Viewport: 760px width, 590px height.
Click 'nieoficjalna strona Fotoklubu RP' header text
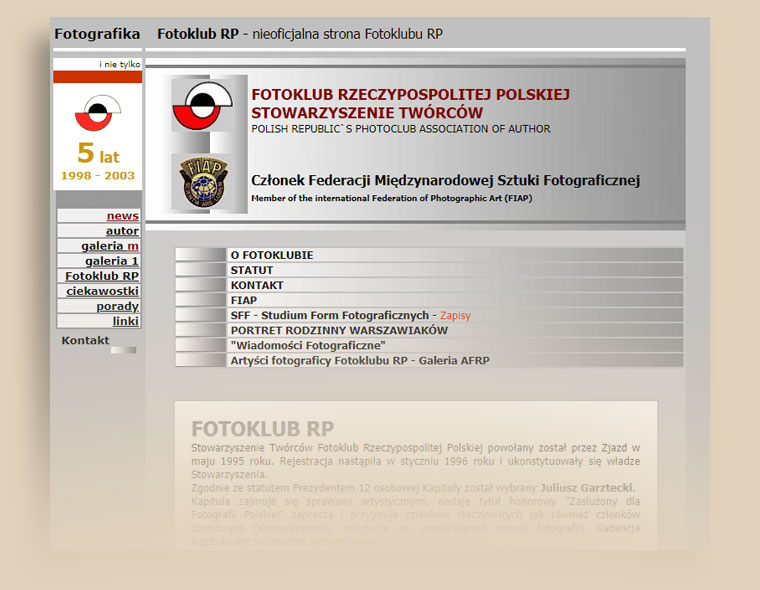347,34
